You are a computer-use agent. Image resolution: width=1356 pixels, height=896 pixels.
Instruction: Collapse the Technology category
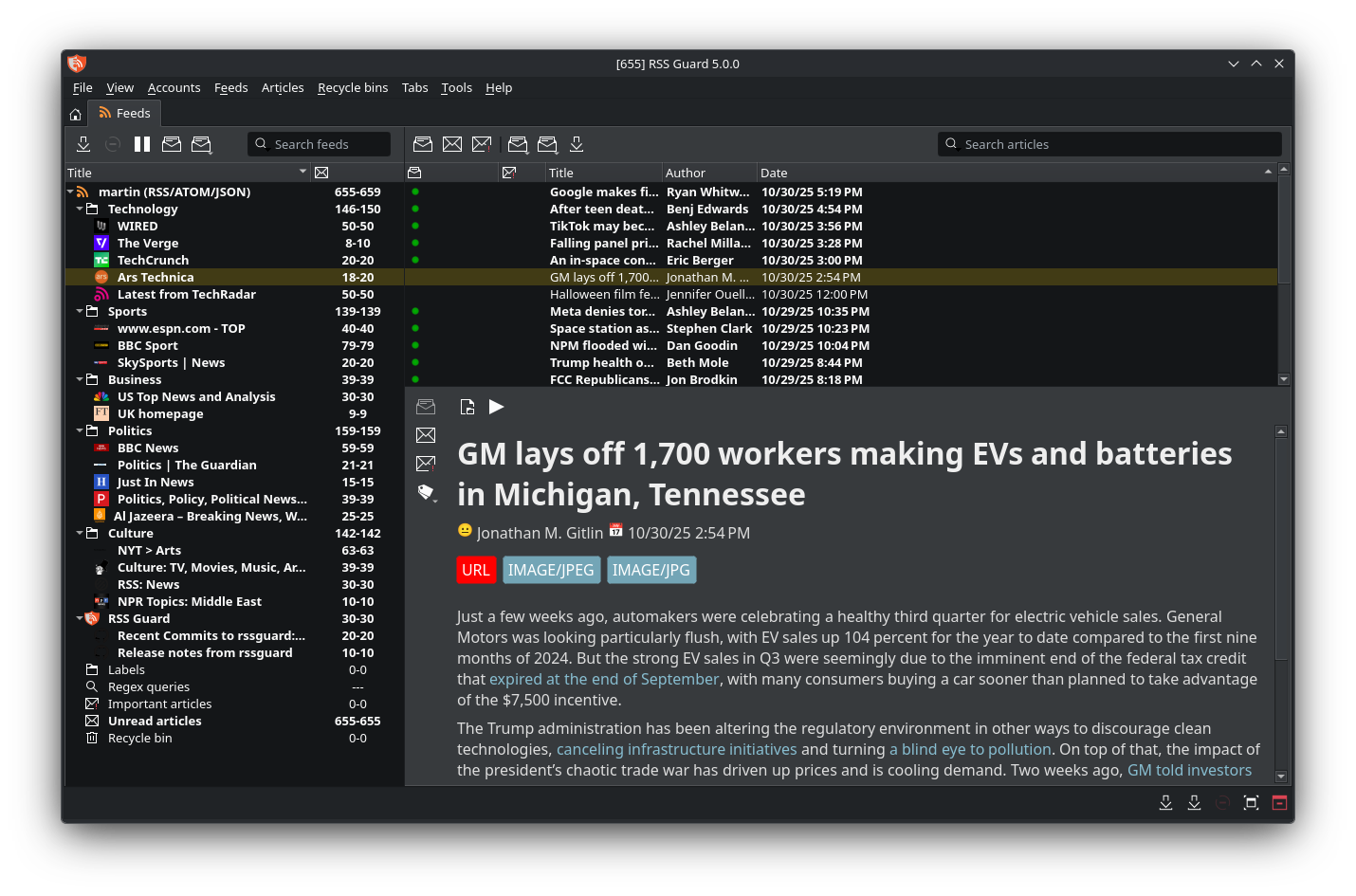[80, 209]
